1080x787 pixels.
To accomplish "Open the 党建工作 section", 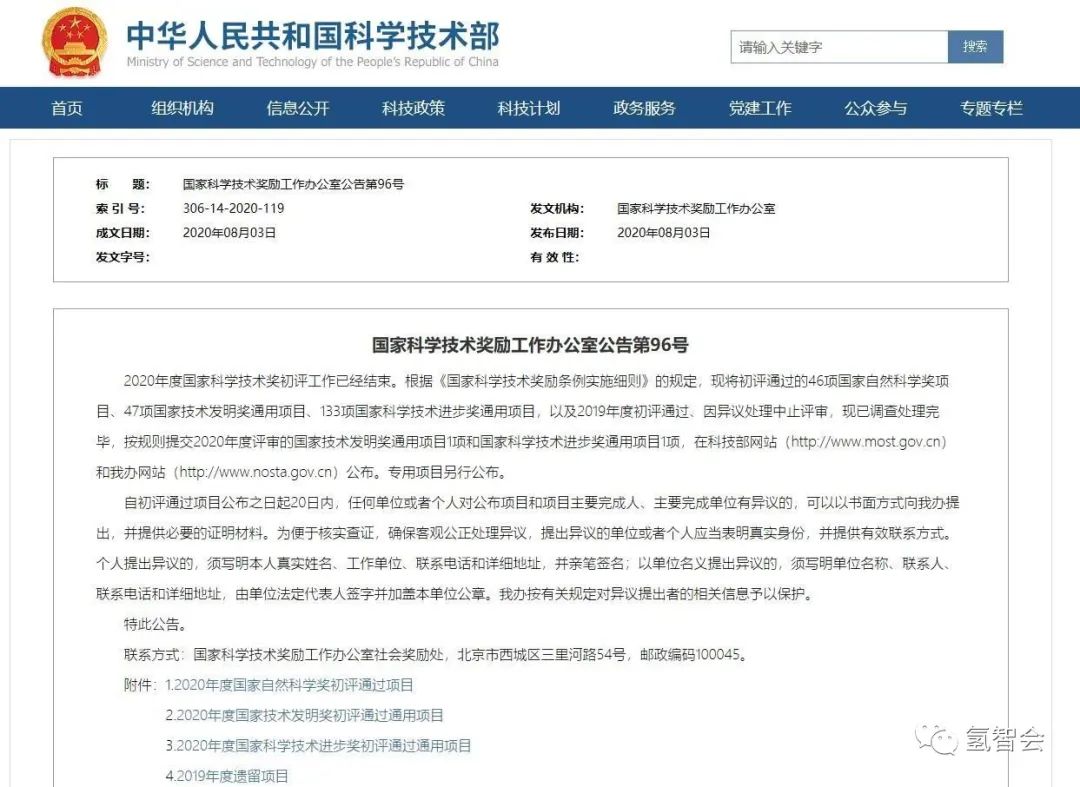I will tap(760, 108).
